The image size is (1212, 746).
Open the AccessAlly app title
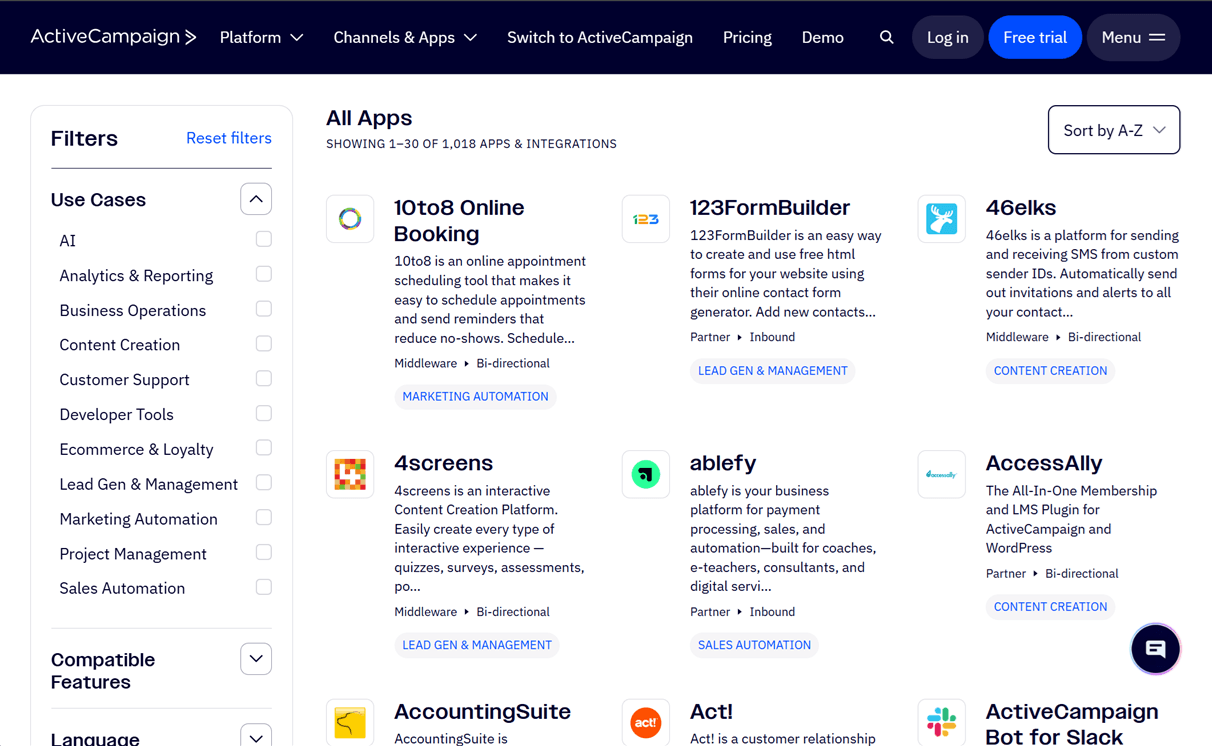(x=1044, y=463)
